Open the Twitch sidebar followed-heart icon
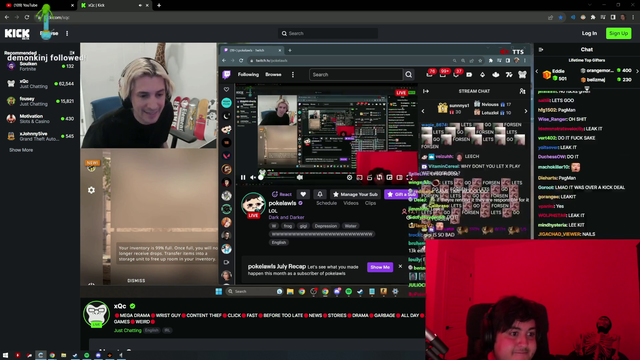The height and width of the screenshot is (360, 640). click(x=227, y=89)
